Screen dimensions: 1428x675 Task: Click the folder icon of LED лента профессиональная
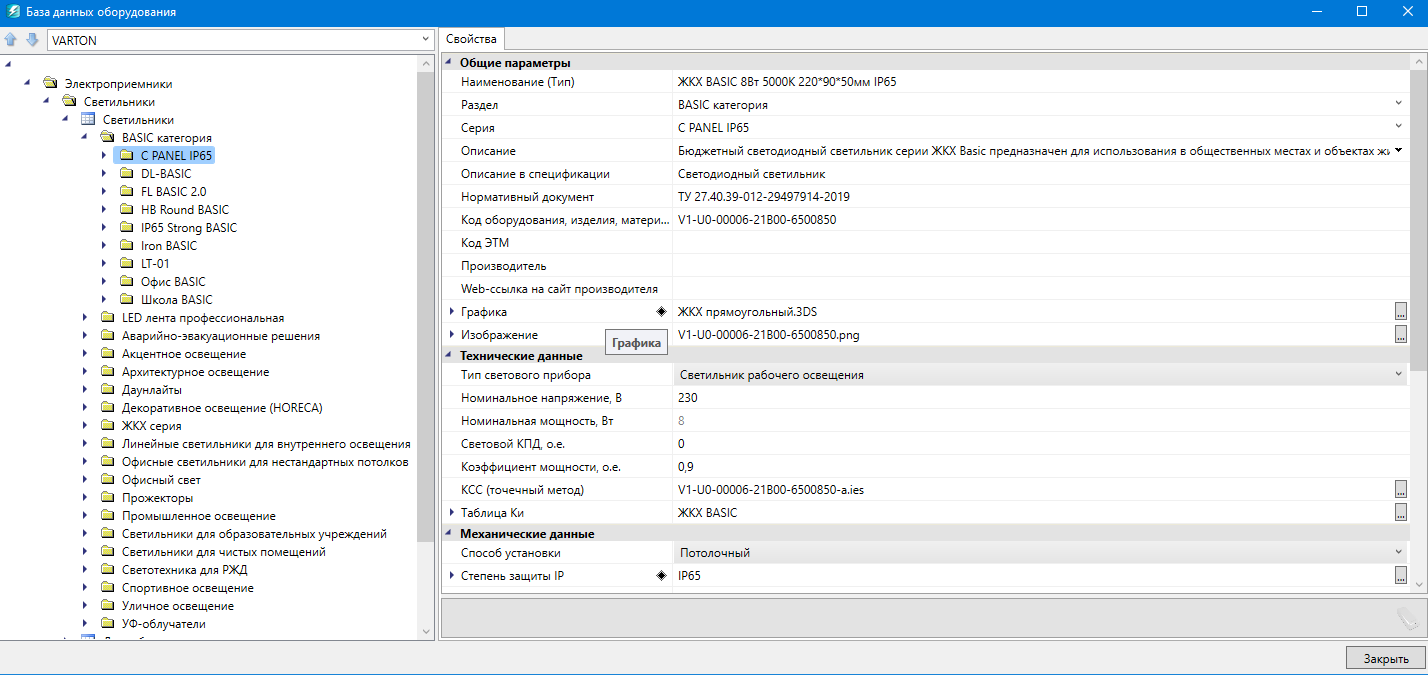click(108, 318)
